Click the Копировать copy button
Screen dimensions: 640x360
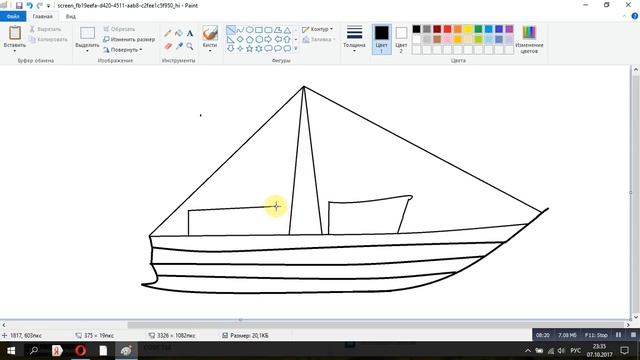point(48,40)
